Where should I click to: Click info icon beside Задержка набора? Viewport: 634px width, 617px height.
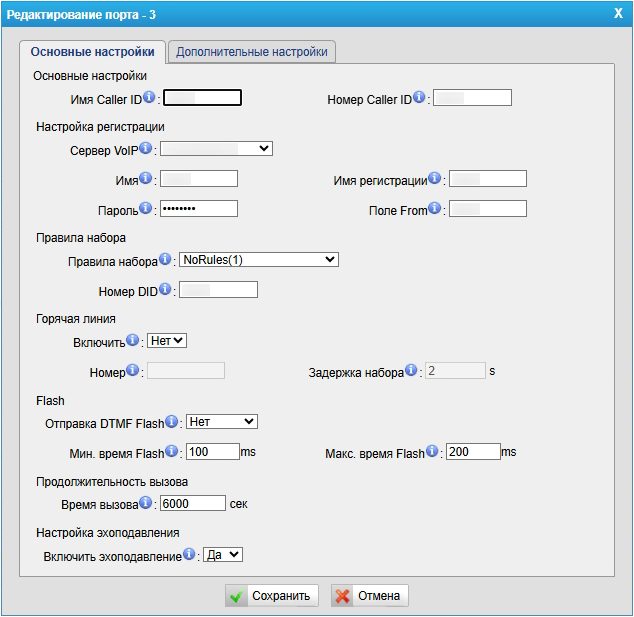click(411, 370)
